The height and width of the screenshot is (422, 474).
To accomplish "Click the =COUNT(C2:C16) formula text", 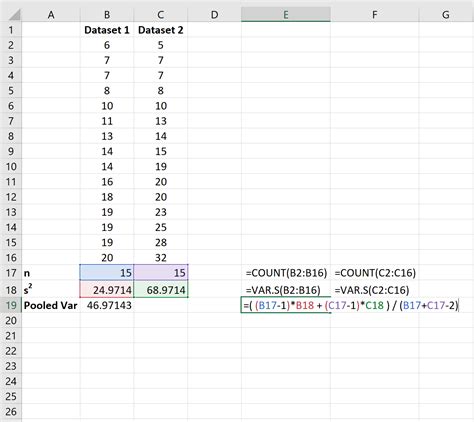I will pyautogui.click(x=375, y=273).
